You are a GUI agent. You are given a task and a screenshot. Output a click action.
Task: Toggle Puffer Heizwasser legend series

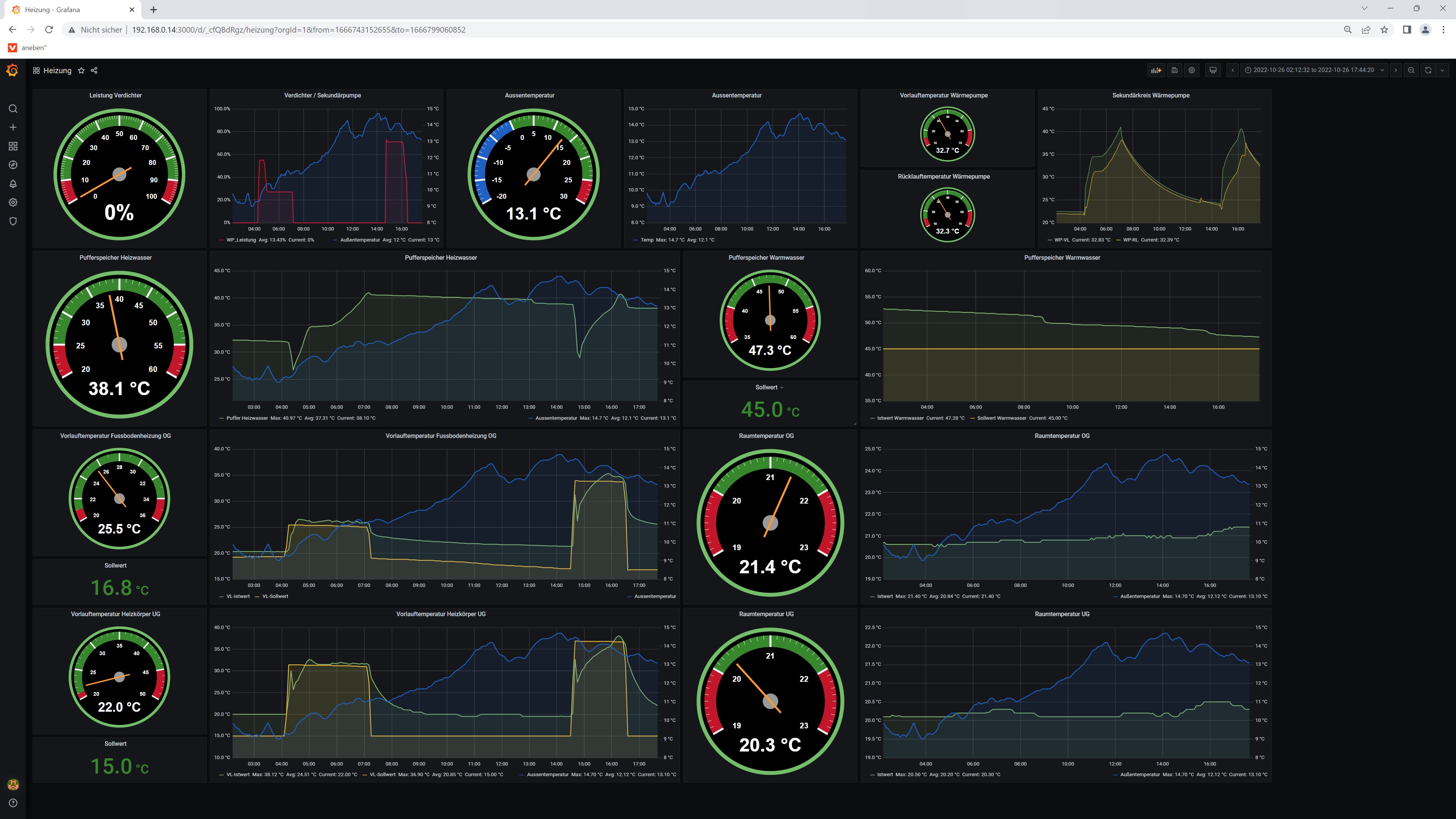(247, 418)
